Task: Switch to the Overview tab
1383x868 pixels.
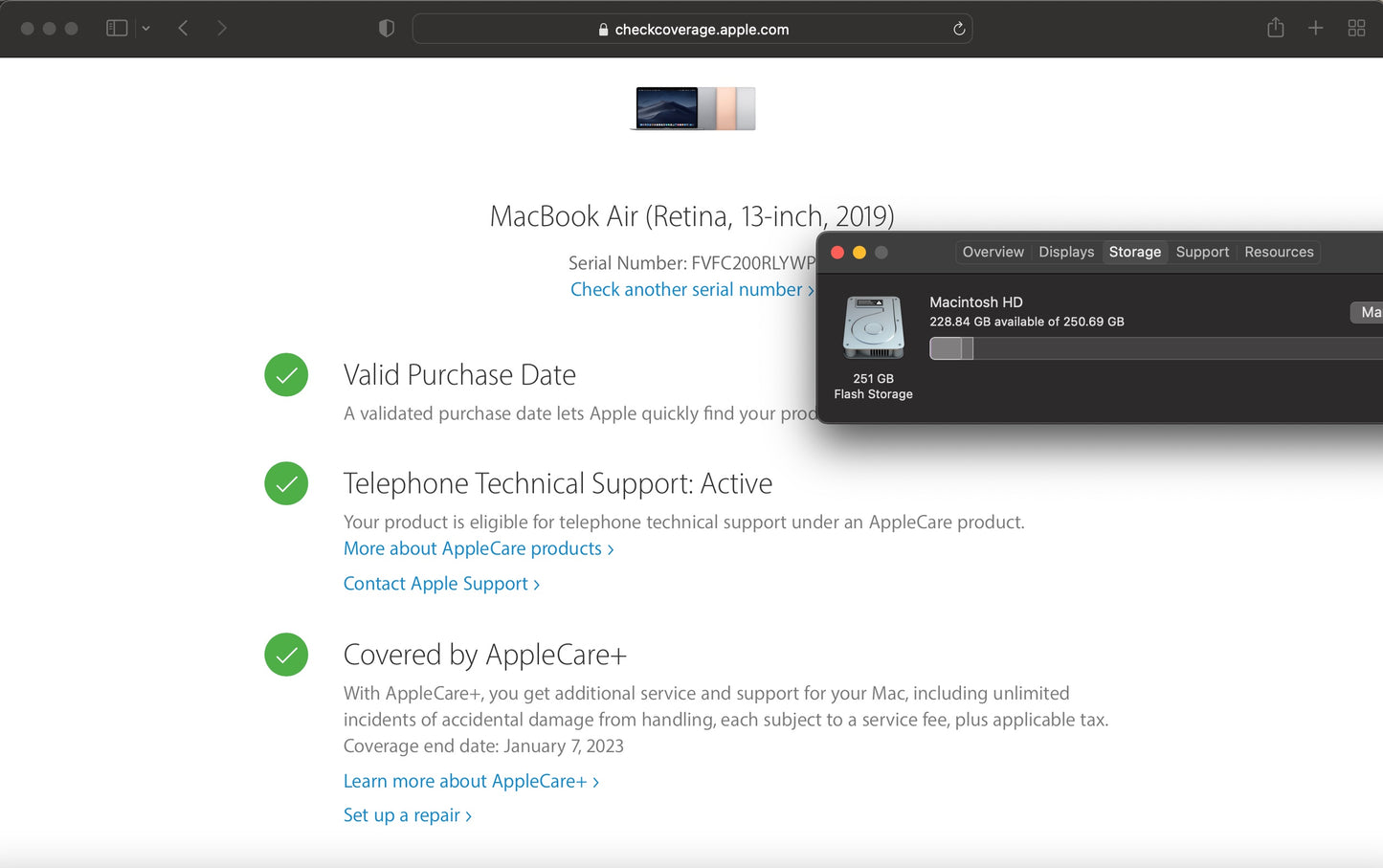Action: [993, 252]
